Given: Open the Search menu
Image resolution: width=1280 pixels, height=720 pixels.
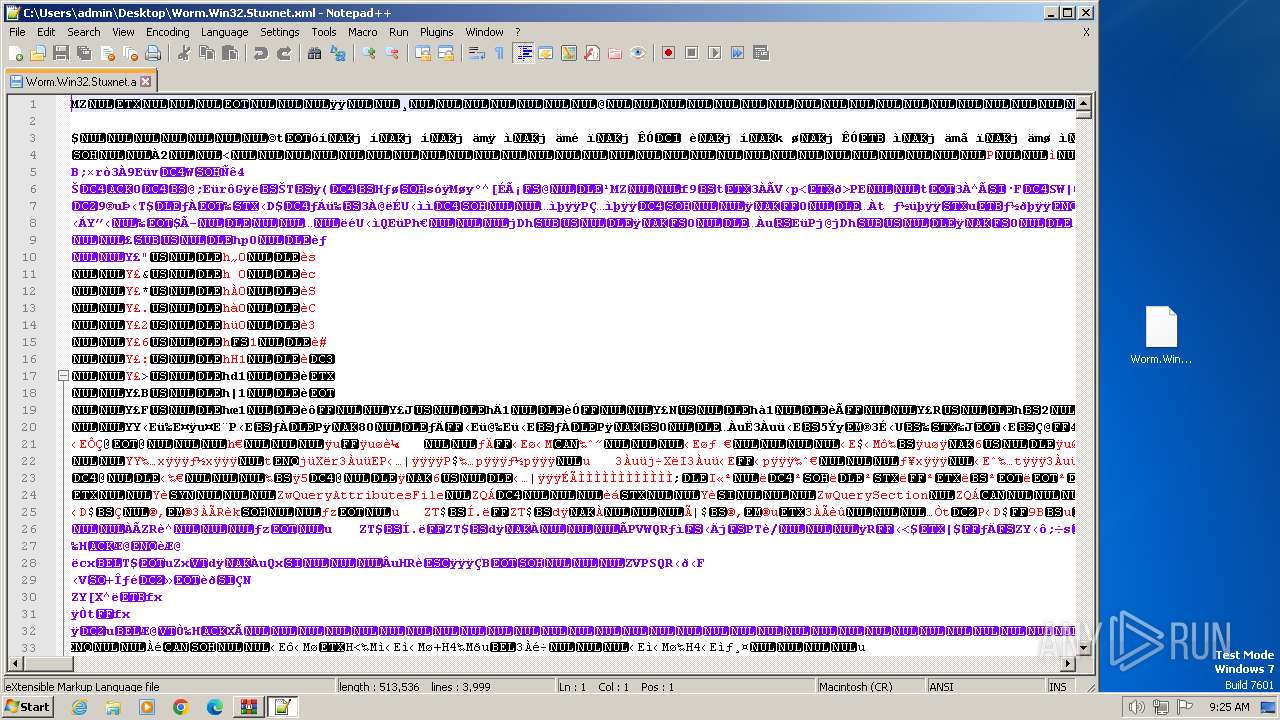Looking at the screenshot, I should pyautogui.click(x=84, y=32).
